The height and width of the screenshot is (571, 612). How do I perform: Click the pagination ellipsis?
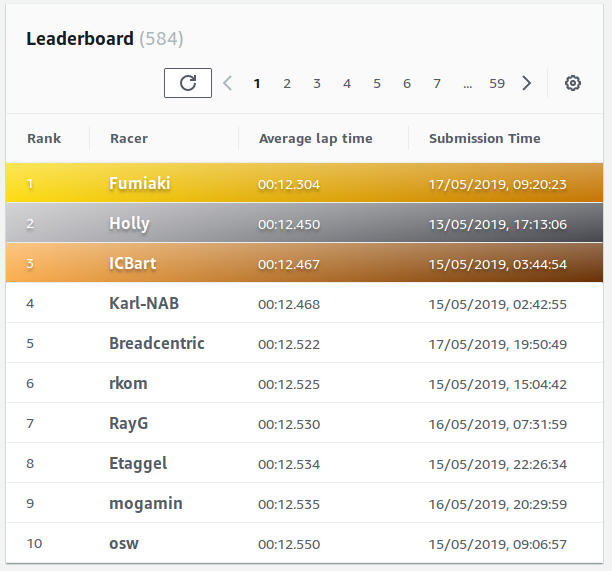468,87
